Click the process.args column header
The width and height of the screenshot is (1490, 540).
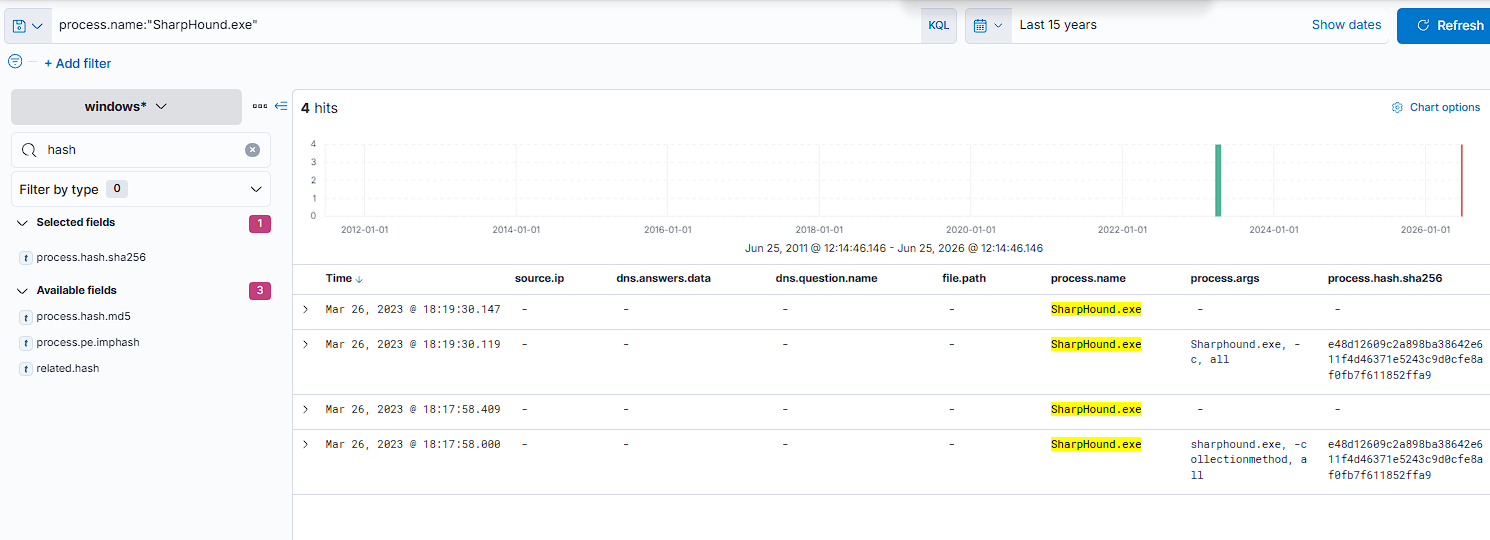coord(1225,278)
